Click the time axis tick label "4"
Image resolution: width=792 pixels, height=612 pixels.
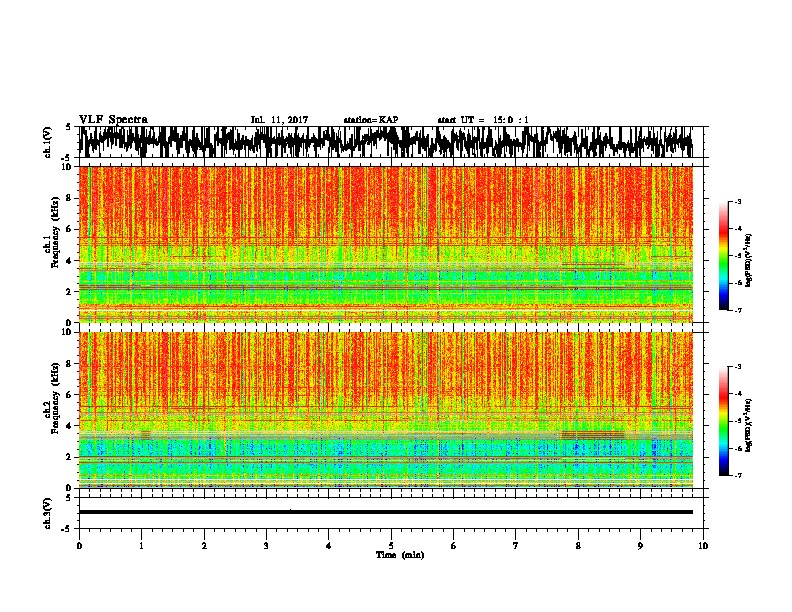[x=329, y=546]
